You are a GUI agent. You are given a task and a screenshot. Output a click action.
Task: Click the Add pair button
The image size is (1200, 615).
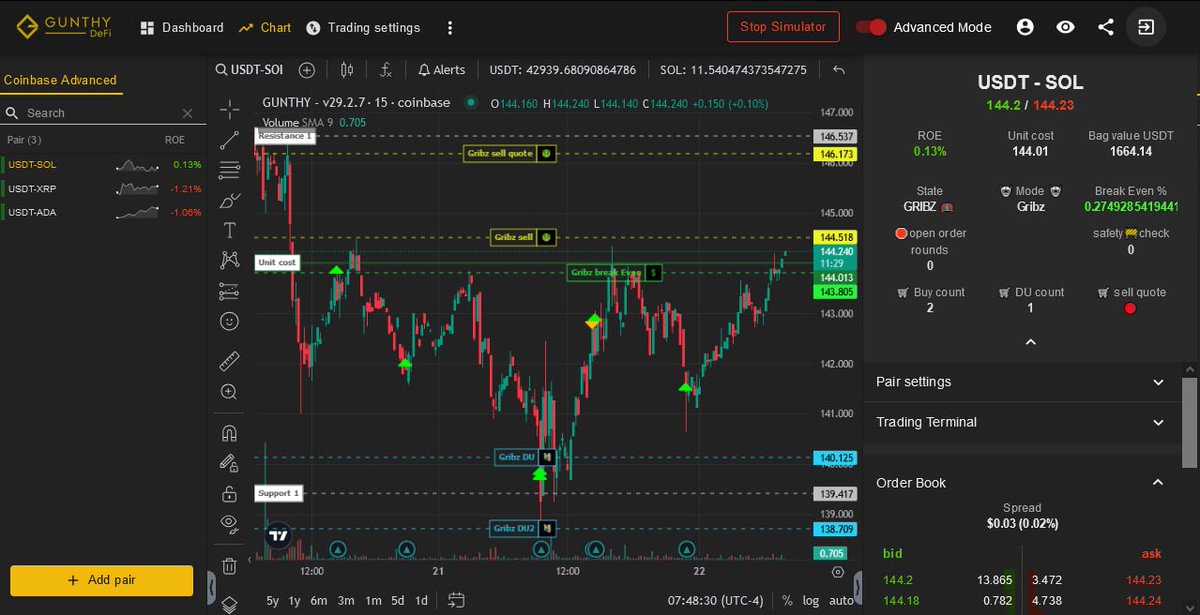pyautogui.click(x=100, y=580)
